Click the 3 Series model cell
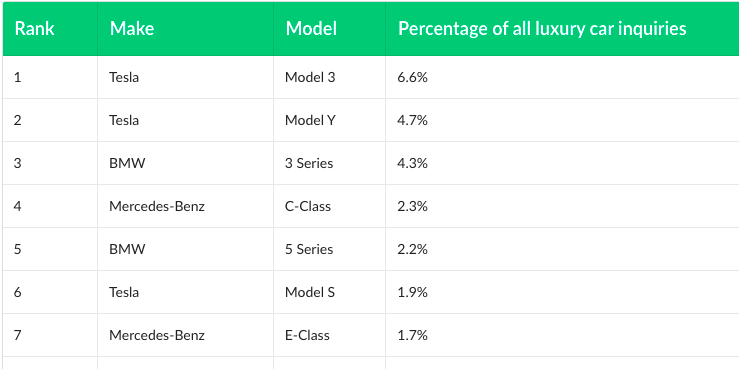The height and width of the screenshot is (369, 739). pyautogui.click(x=329, y=163)
